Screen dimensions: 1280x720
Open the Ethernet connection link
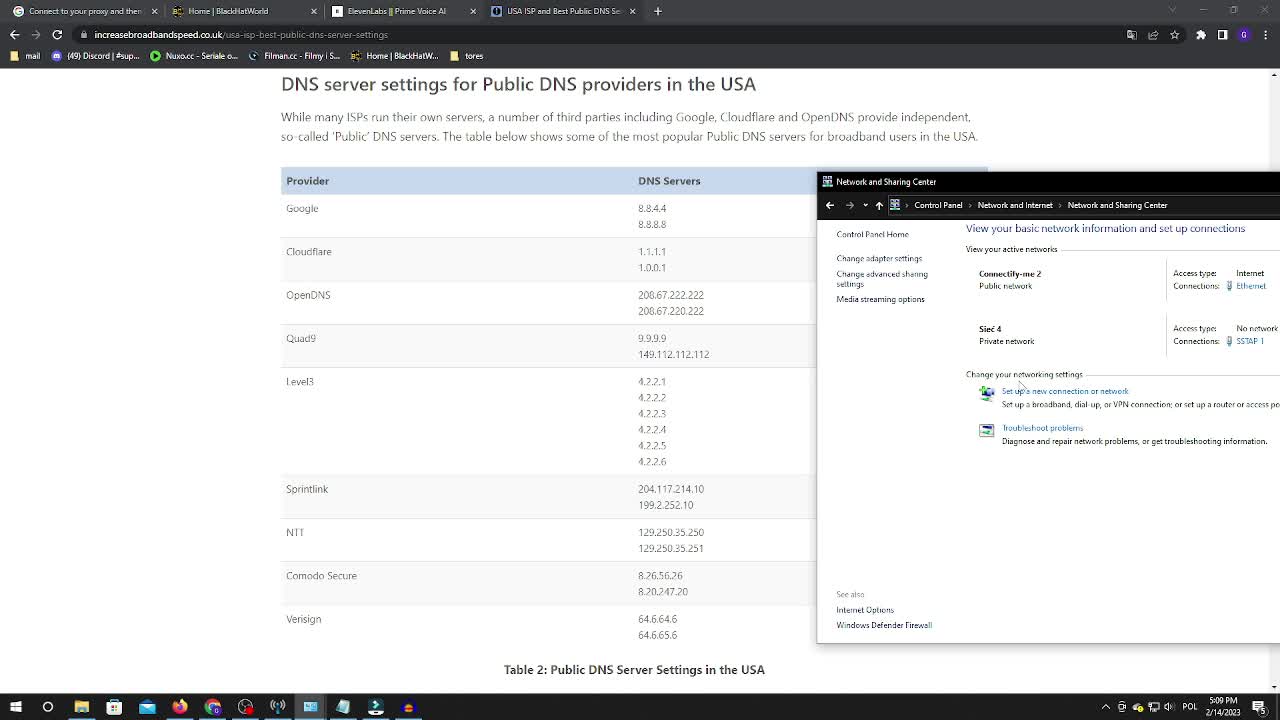coord(1250,286)
